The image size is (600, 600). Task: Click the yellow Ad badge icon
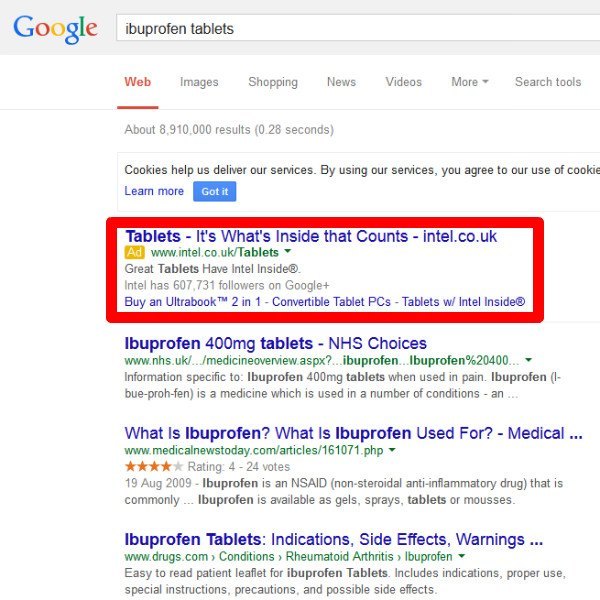pyautogui.click(x=135, y=253)
